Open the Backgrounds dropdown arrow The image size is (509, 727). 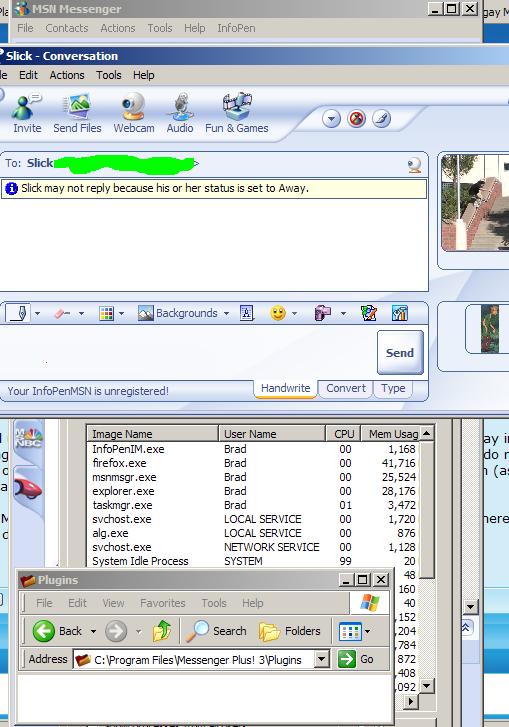[x=226, y=313]
